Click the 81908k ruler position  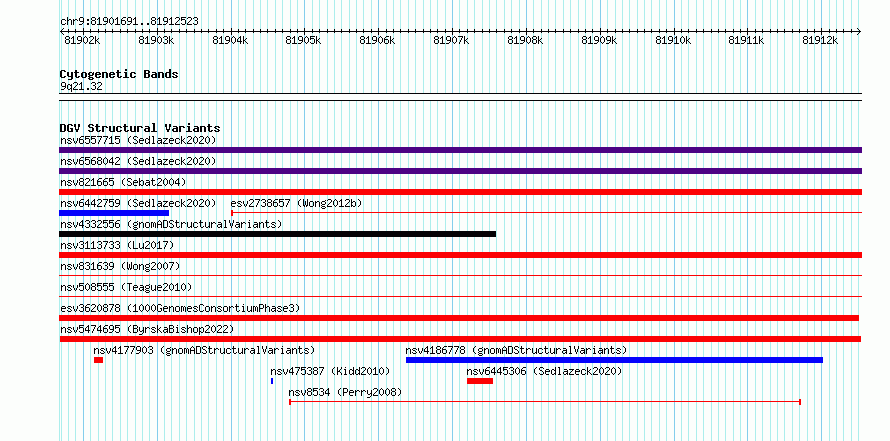click(526, 40)
